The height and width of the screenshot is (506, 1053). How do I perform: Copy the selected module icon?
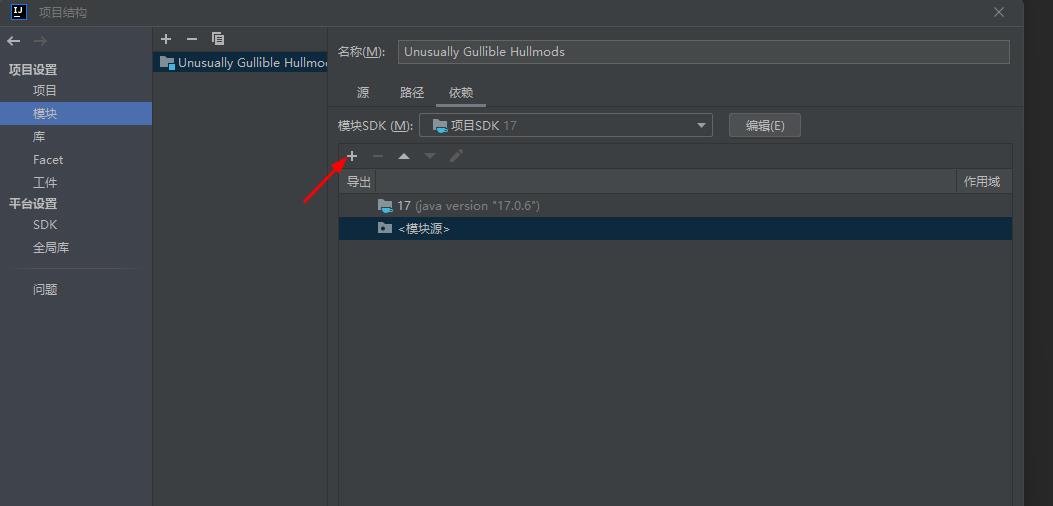point(218,39)
